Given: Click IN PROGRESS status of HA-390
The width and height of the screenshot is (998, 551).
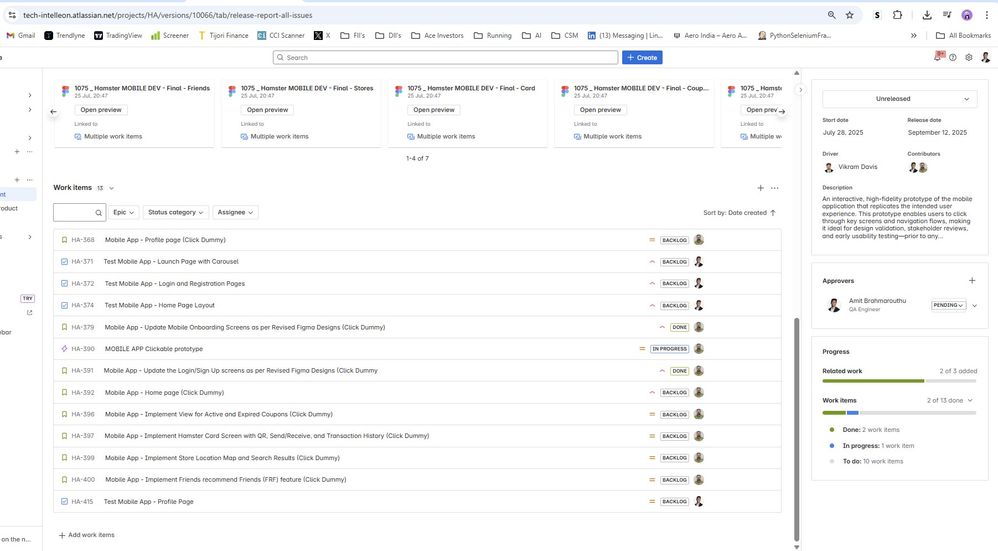Looking at the screenshot, I should click(x=670, y=349).
